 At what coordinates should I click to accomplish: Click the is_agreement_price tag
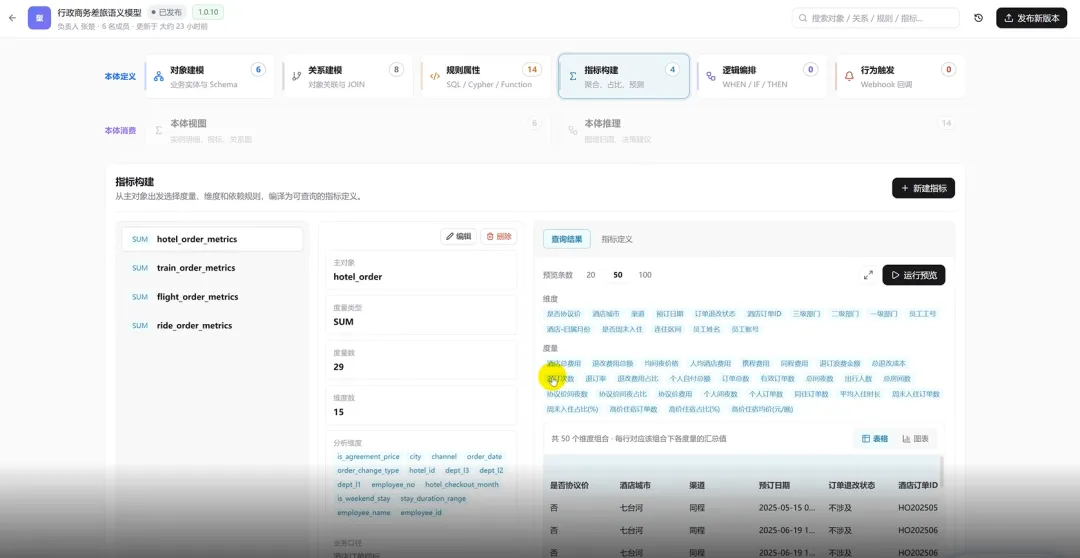368,457
